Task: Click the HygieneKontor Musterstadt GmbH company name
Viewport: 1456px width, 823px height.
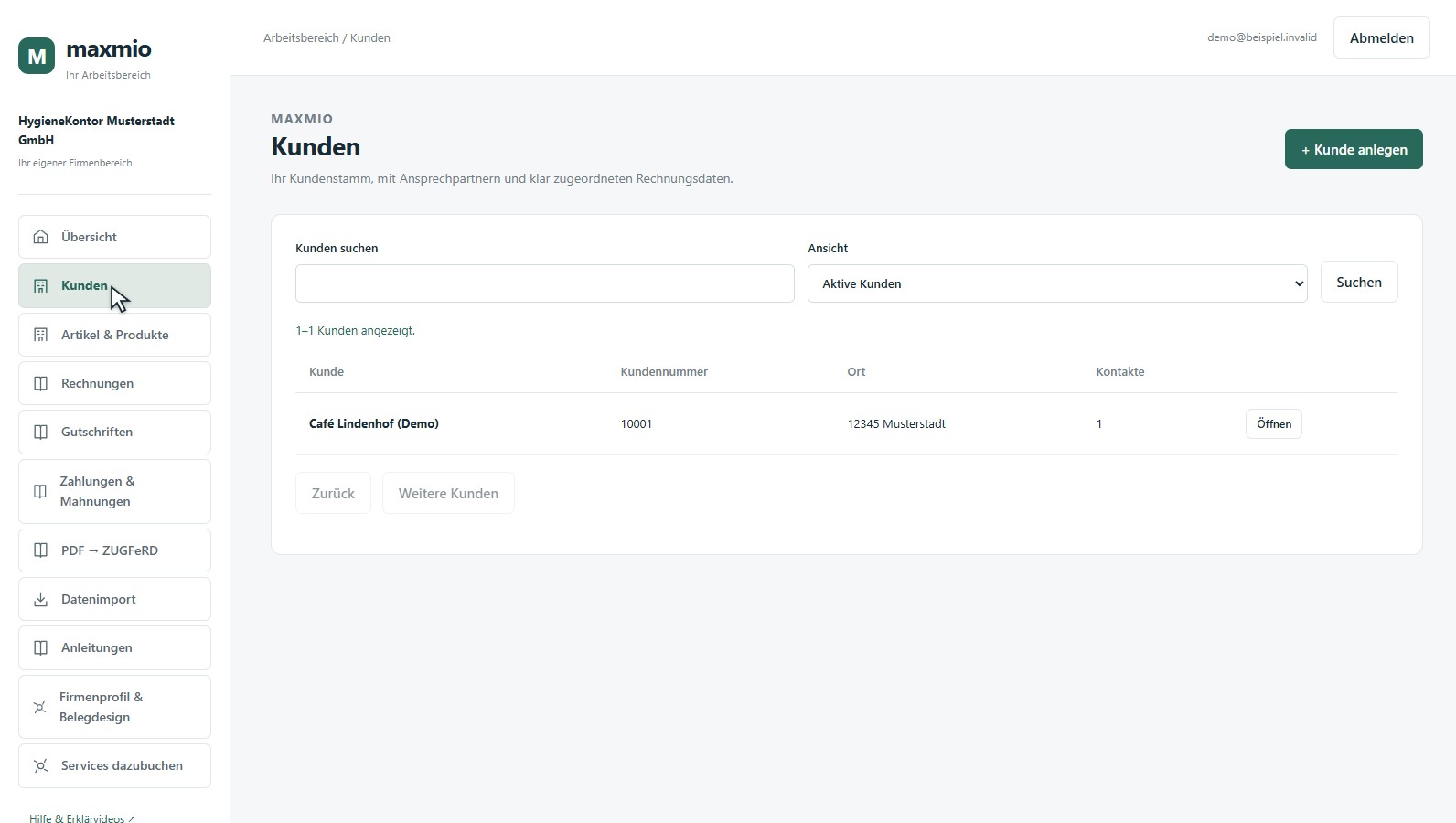Action: (96, 130)
